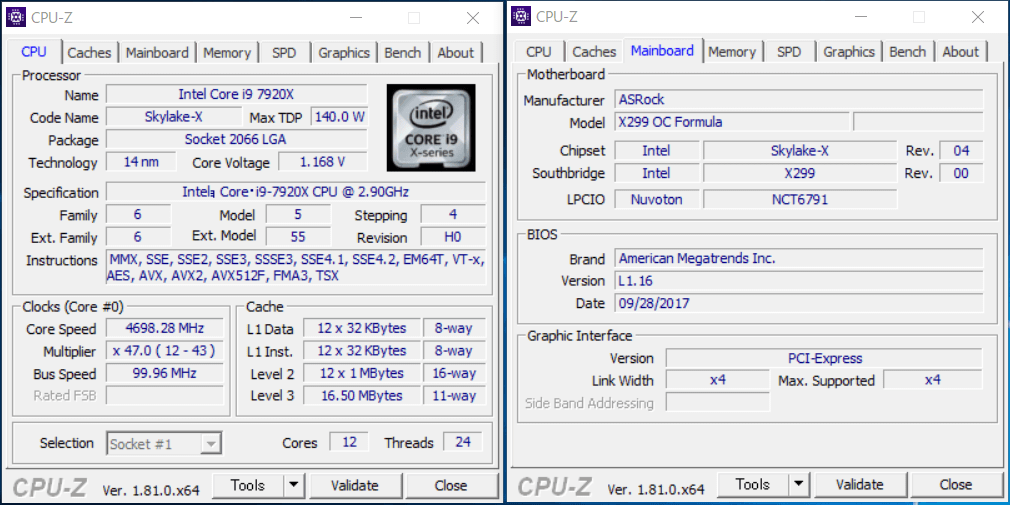This screenshot has height=505, width=1010.
Task: Click package value Socket 2066 LGA
Action: tap(236, 139)
